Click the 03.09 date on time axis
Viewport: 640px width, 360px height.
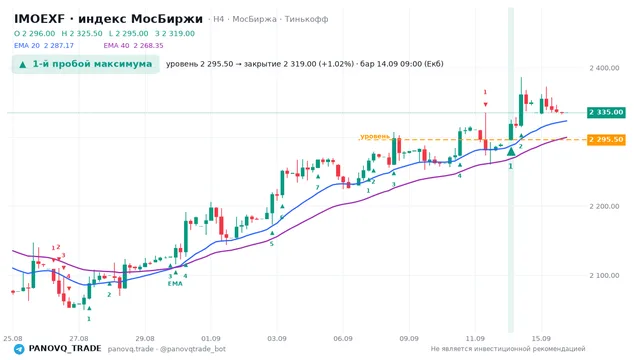coord(277,338)
